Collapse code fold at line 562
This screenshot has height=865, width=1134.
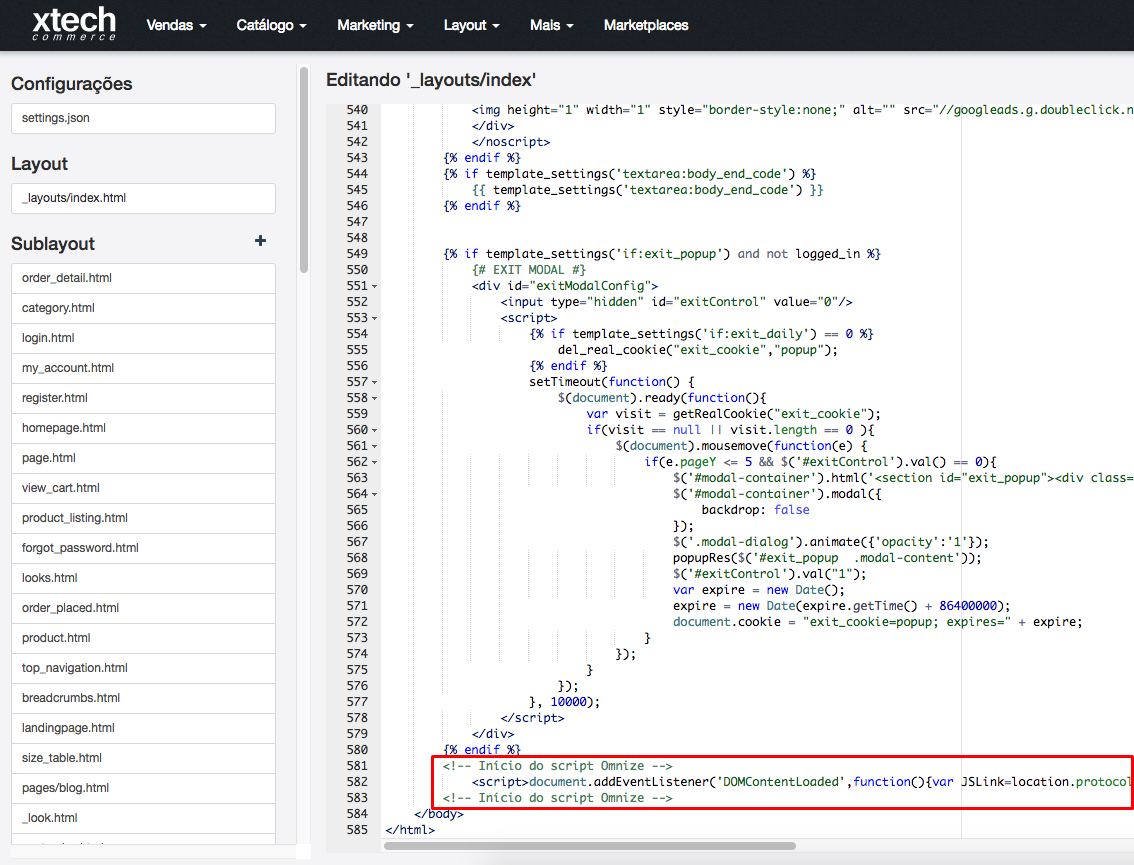pos(375,462)
